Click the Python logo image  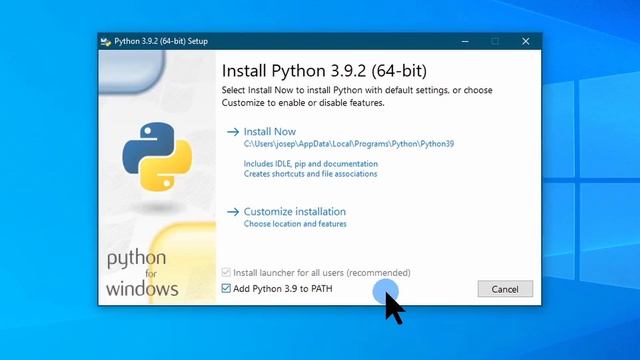point(157,157)
